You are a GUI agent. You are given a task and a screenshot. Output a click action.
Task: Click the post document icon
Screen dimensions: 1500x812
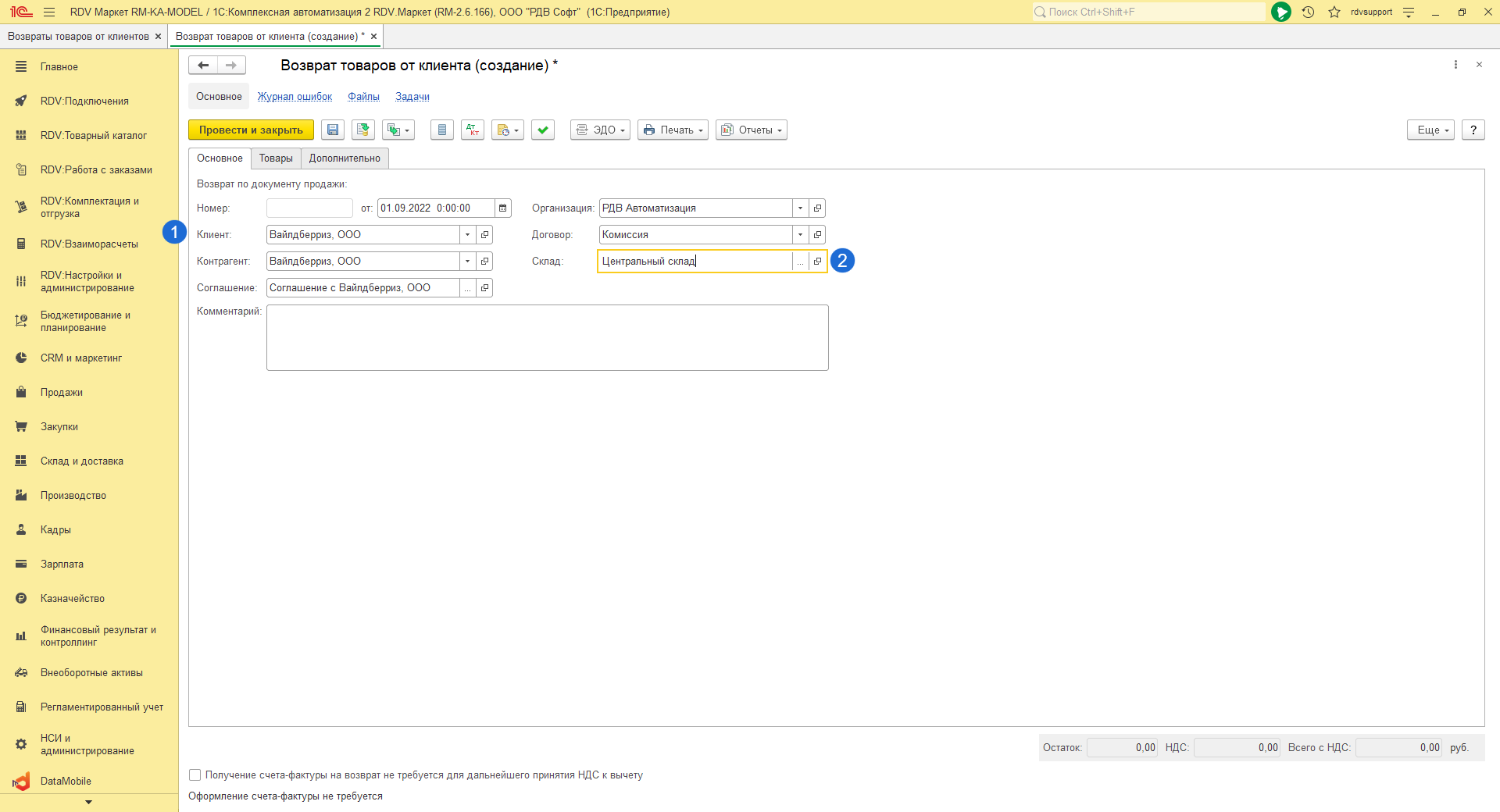click(x=363, y=130)
